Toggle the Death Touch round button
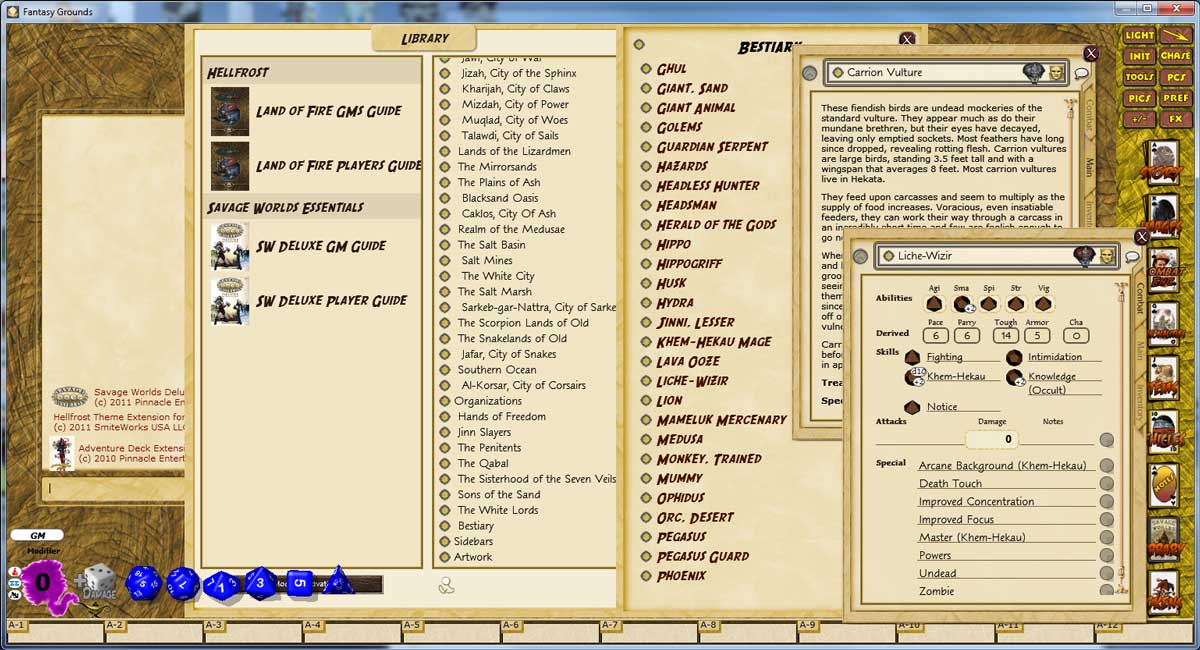 (x=1107, y=483)
